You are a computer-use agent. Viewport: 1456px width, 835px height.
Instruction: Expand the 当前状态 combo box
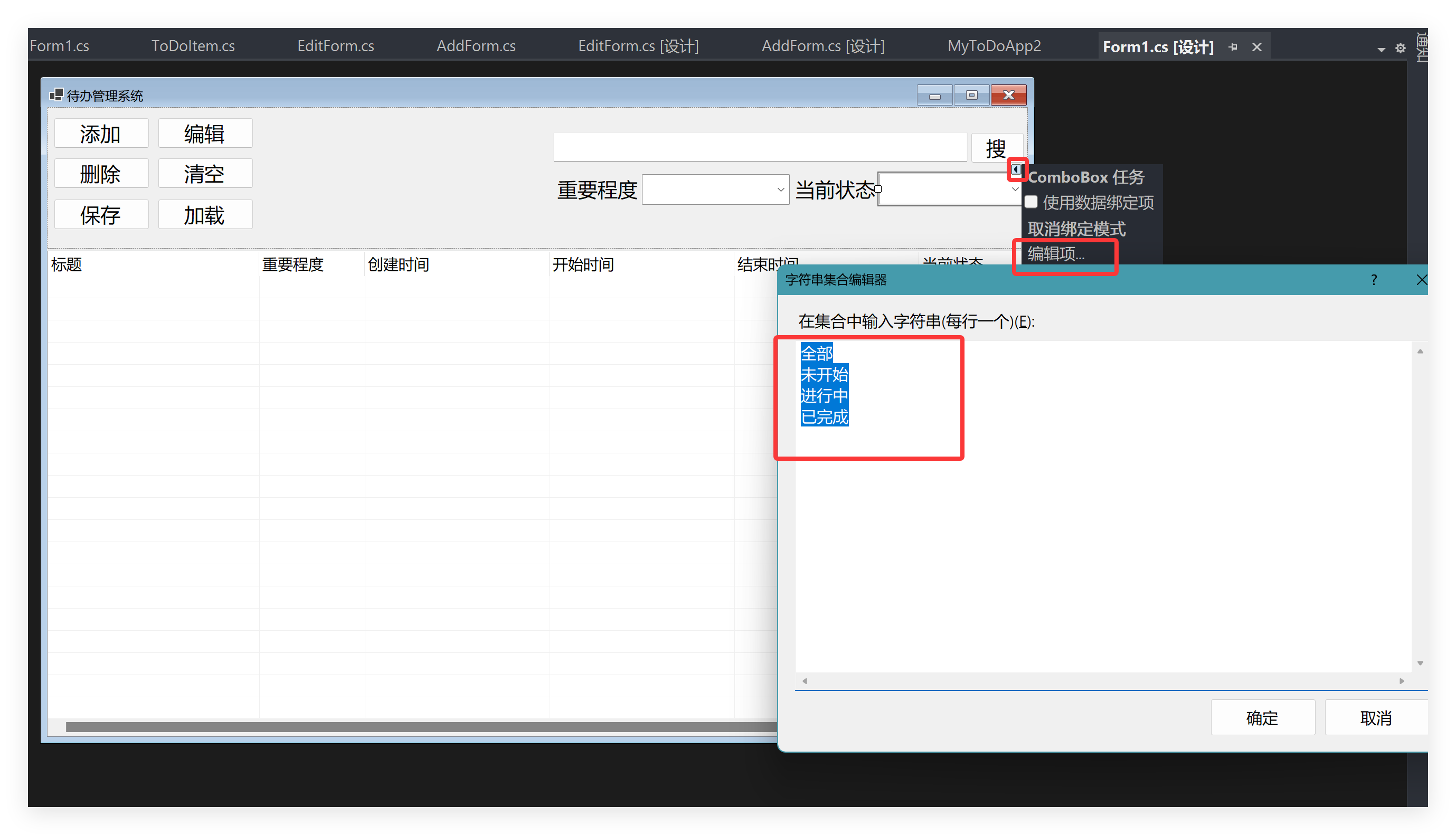(x=1015, y=190)
